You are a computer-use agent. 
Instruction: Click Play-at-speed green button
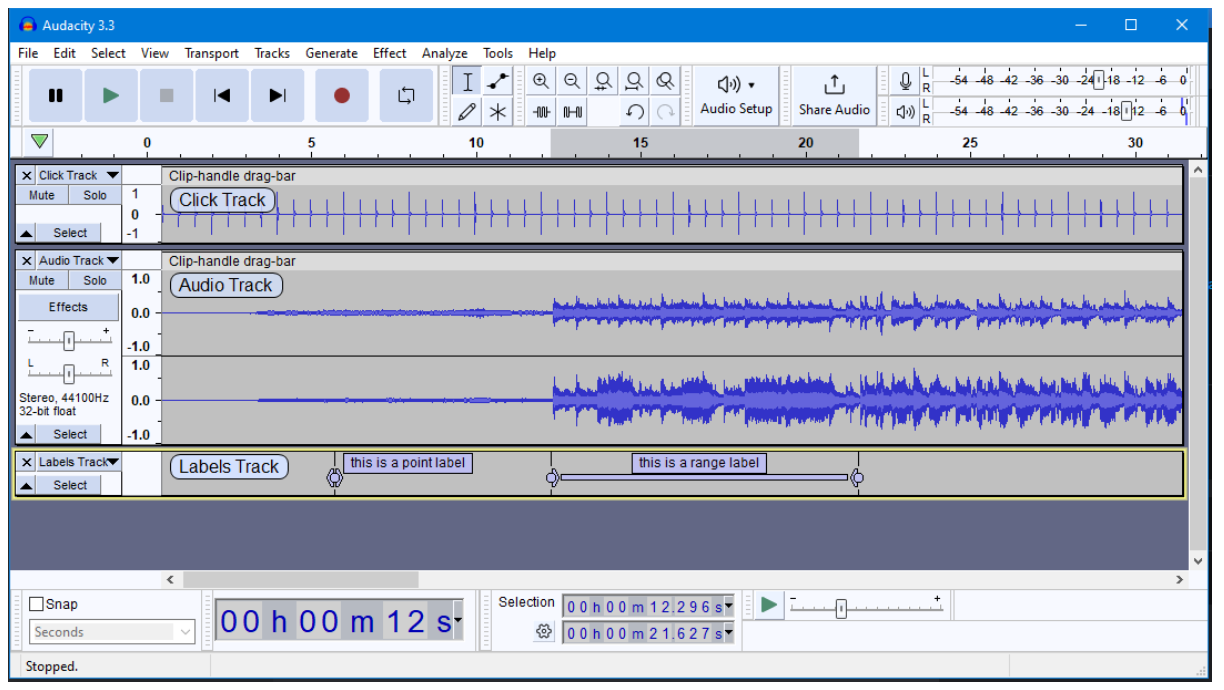tap(768, 605)
